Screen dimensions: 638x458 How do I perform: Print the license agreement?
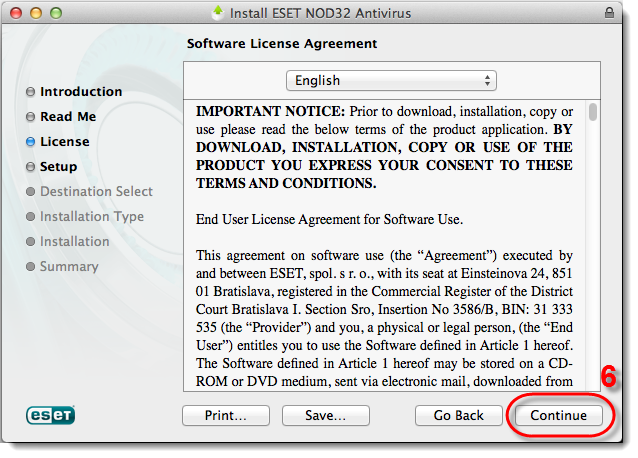(226, 415)
